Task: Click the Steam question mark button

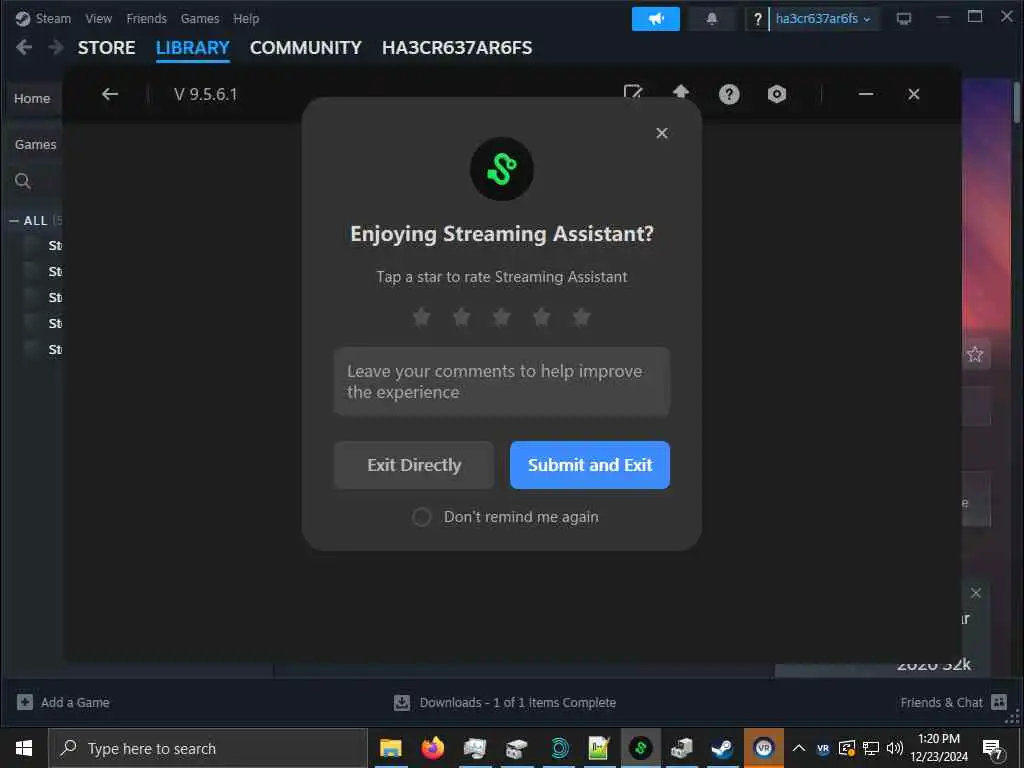Action: click(757, 19)
